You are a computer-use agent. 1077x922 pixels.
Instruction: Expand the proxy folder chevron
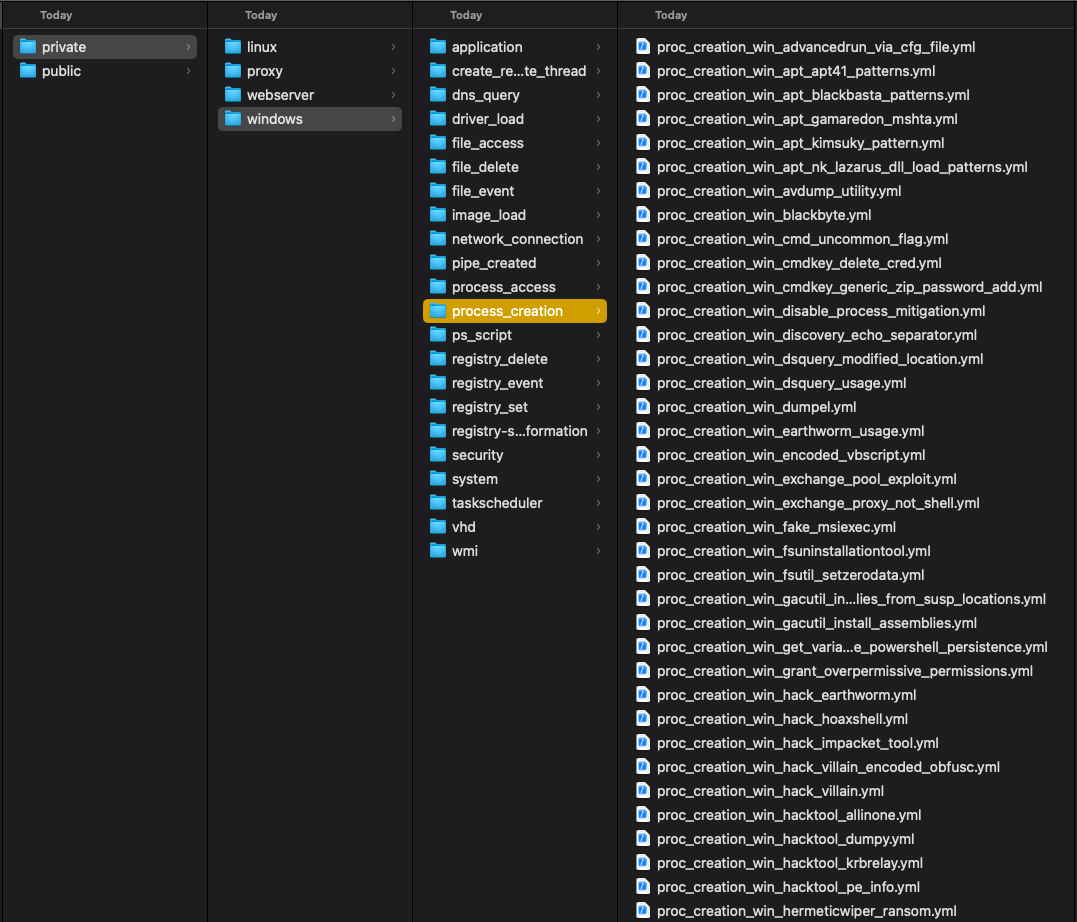pos(393,71)
